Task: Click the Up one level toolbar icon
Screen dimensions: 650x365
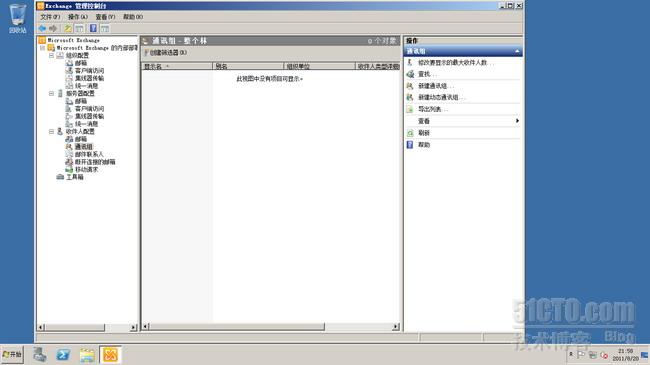Action: (68, 28)
